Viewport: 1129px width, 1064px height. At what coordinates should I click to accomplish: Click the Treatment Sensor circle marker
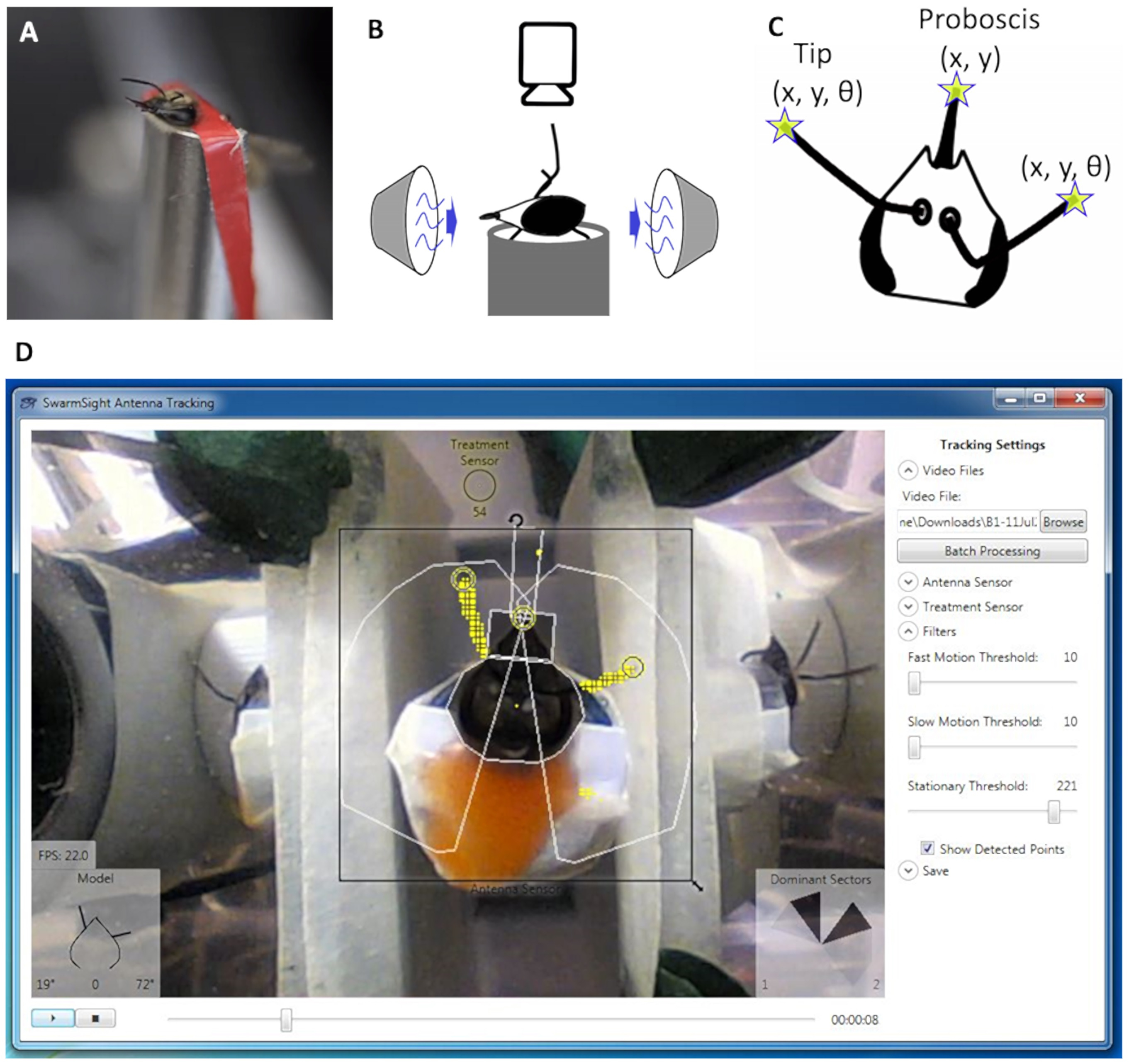(x=479, y=486)
